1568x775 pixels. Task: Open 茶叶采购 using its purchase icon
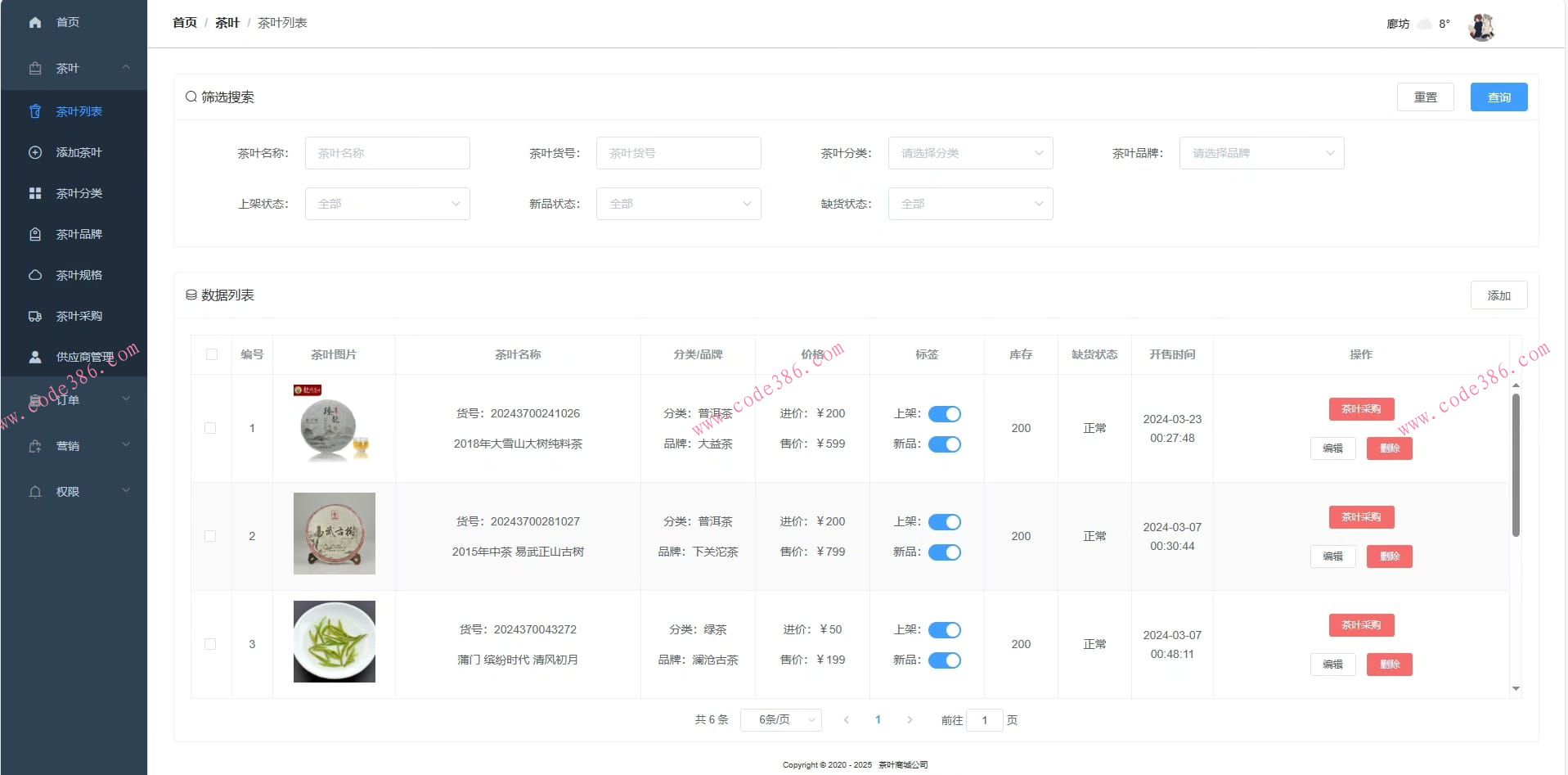(x=35, y=316)
